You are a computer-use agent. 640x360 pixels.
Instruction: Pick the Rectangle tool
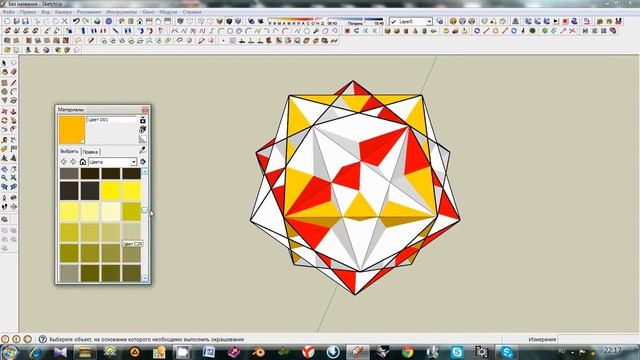4,83
